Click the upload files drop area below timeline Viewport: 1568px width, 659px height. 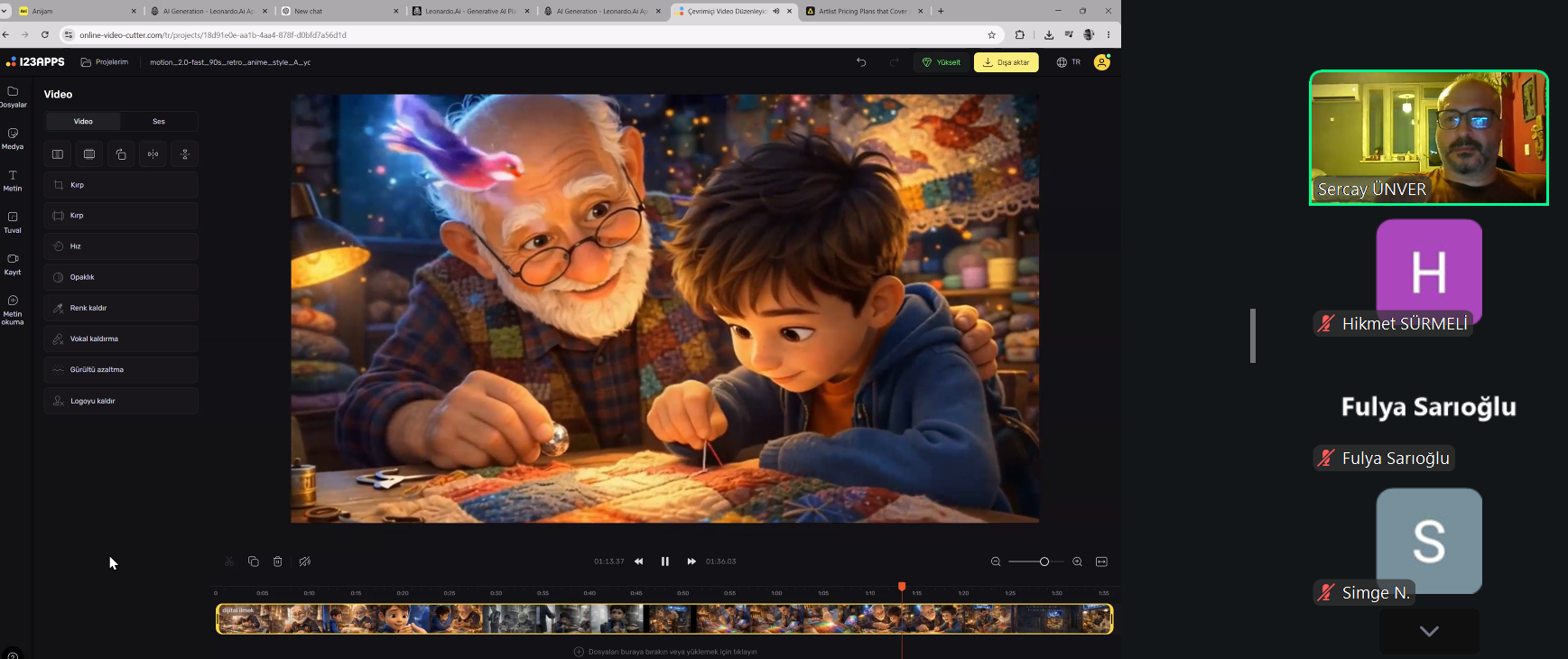[x=665, y=652]
